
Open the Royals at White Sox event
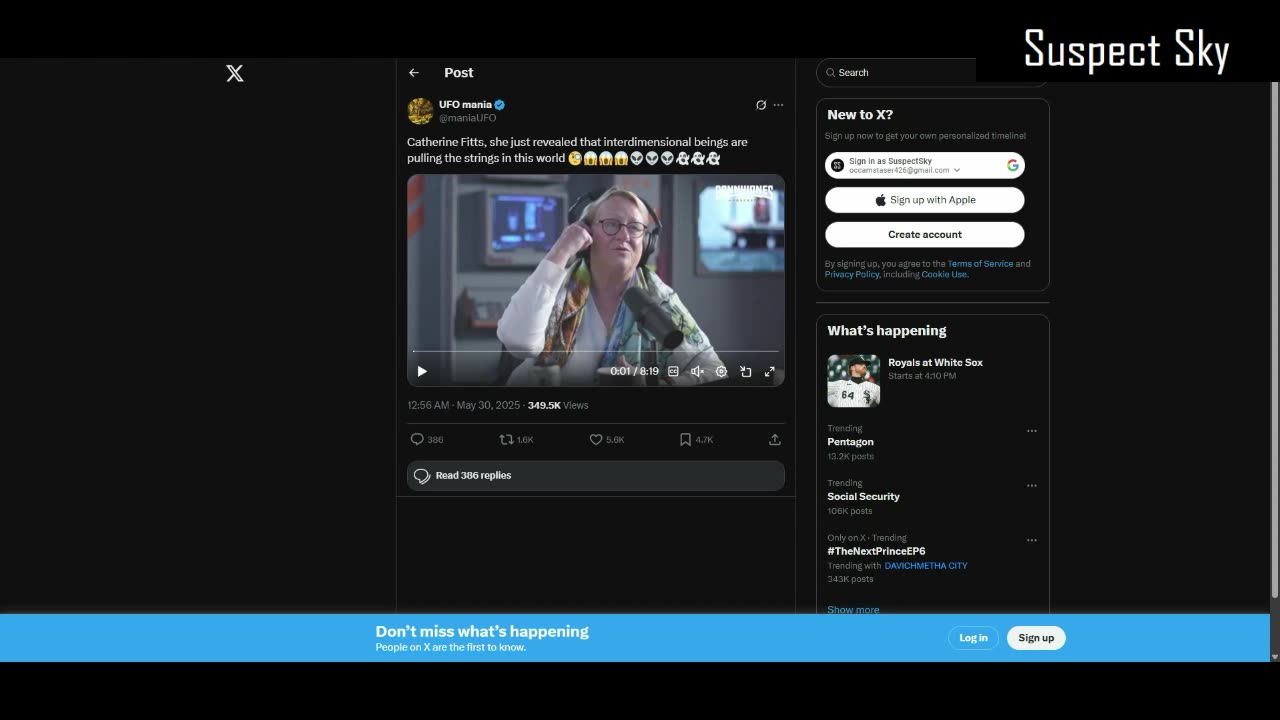[x=935, y=363]
